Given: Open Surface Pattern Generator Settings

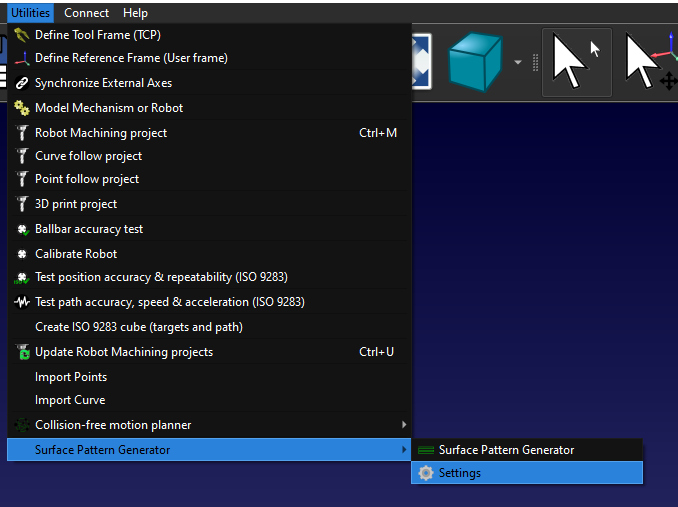Looking at the screenshot, I should [x=527, y=473].
